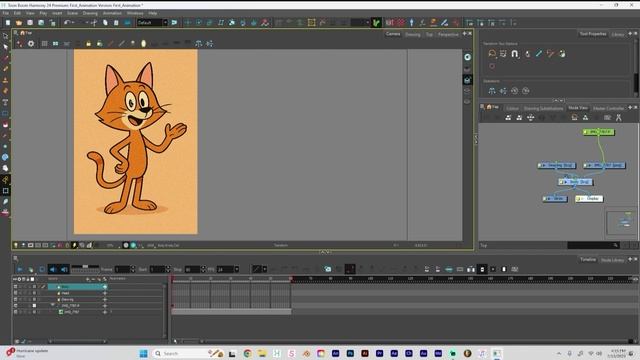Click the gear icon in Camera view toolbar
The width and height of the screenshot is (640, 360).
(x=31, y=44)
